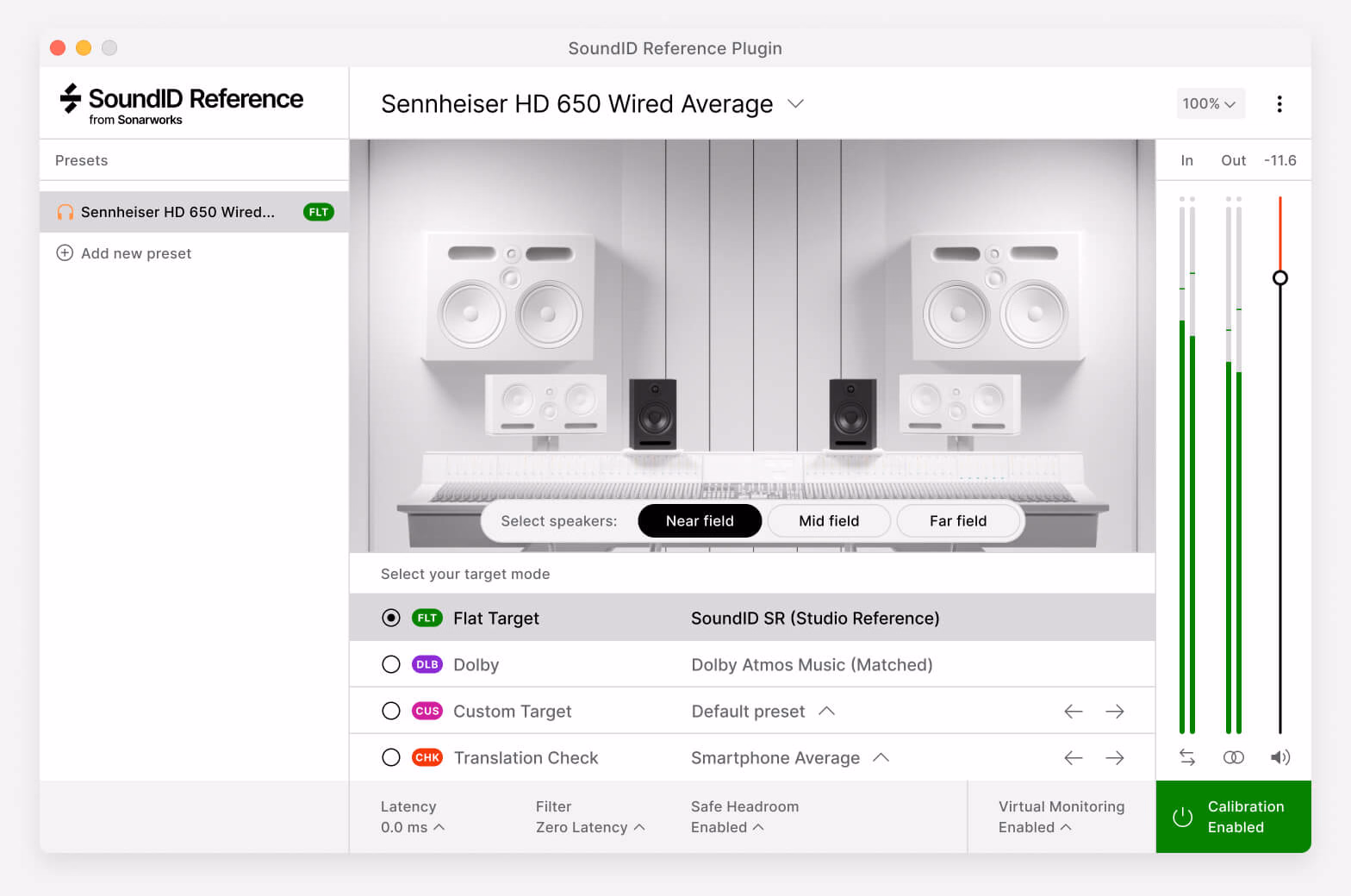1351x896 pixels.
Task: Click the Custom Target label
Action: [513, 711]
